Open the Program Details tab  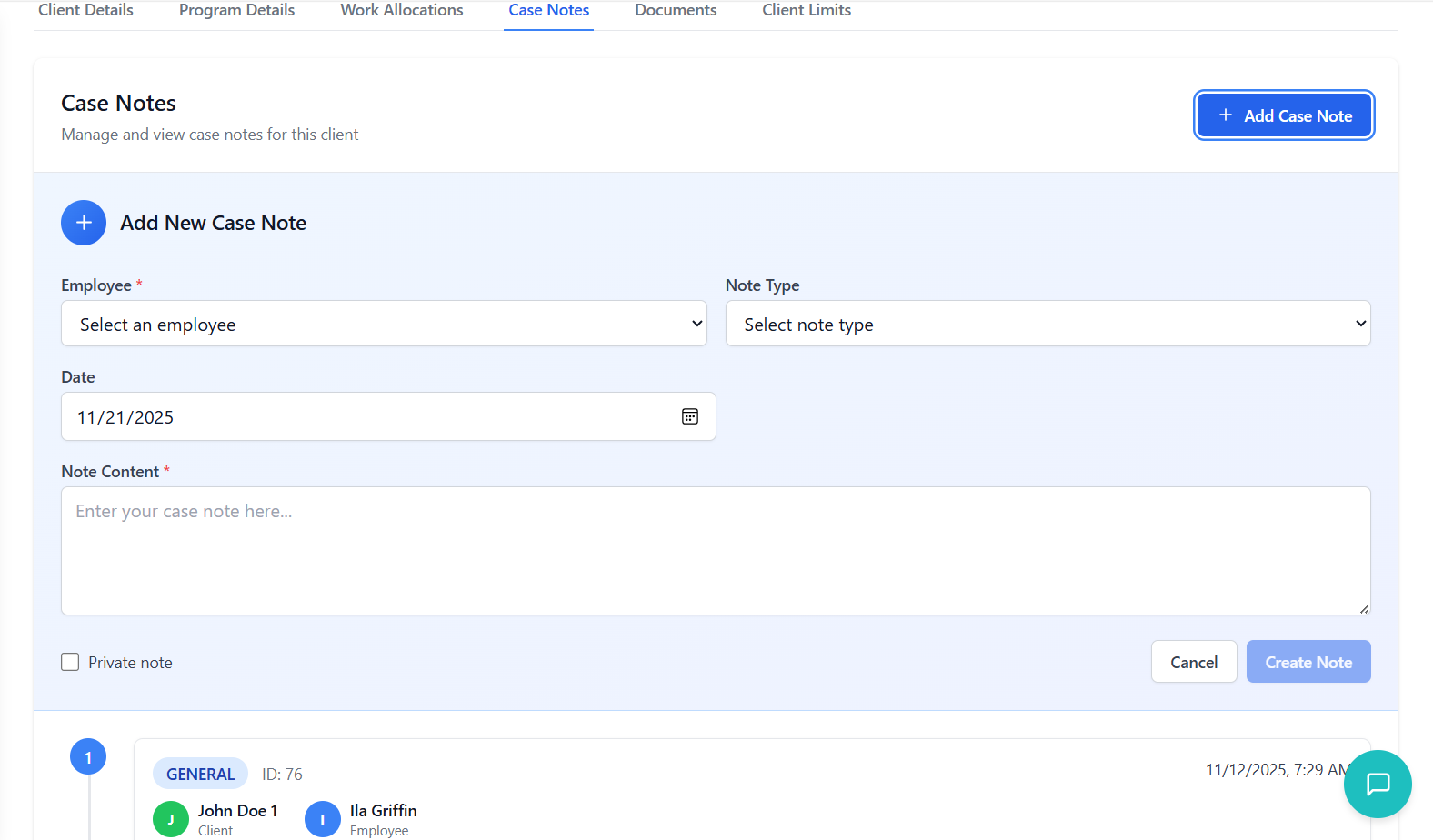[236, 11]
